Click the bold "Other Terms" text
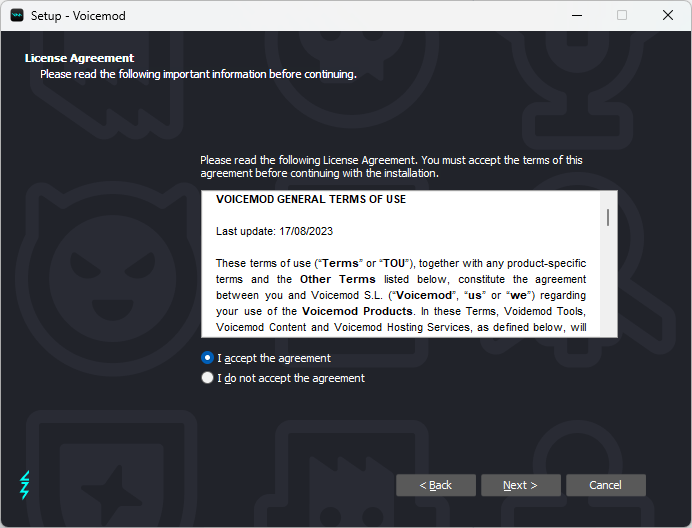692x528 pixels. click(338, 279)
